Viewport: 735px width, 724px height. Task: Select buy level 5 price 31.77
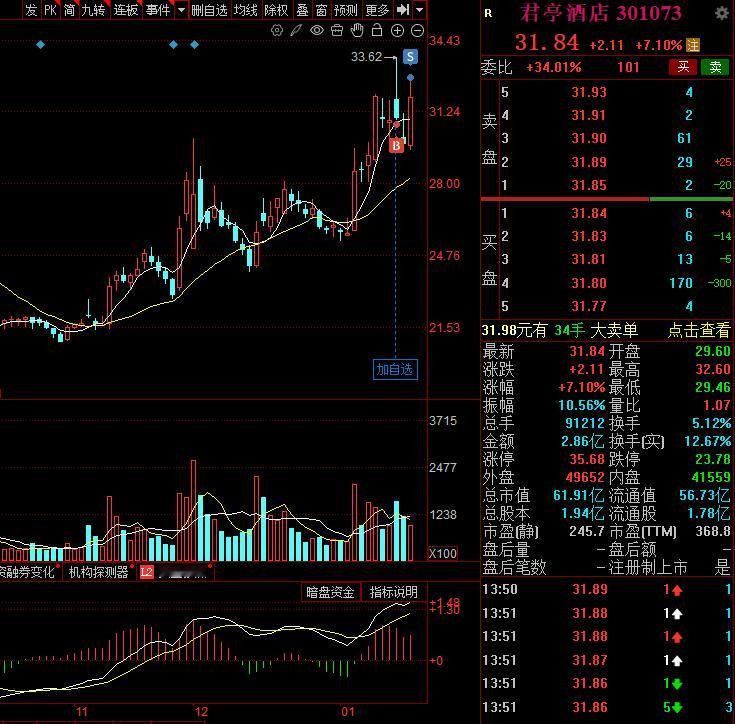click(x=589, y=306)
